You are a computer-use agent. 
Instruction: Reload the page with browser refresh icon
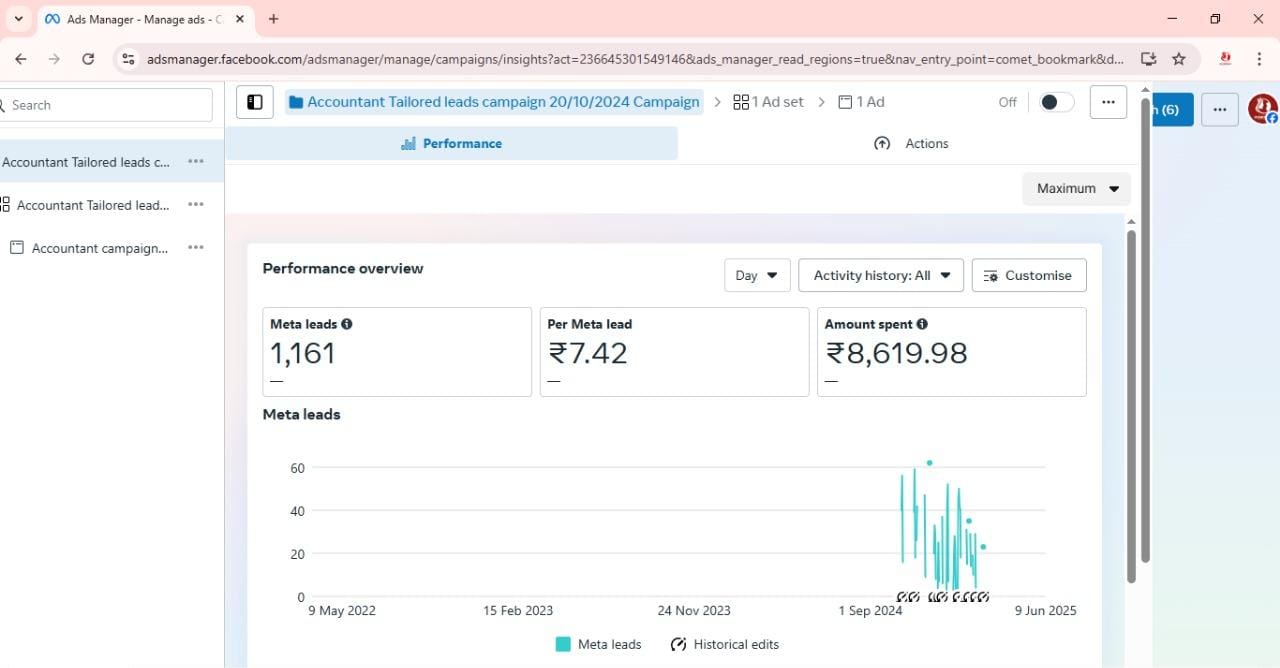coord(88,59)
